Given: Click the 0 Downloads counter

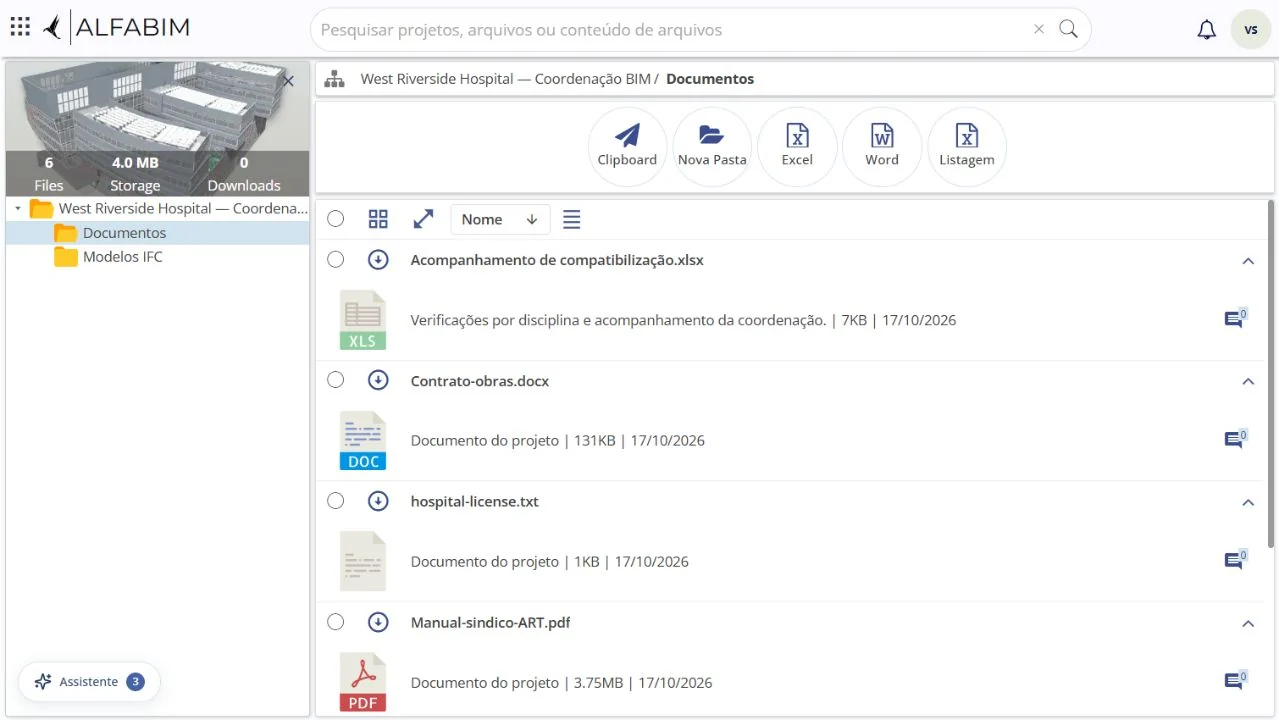Looking at the screenshot, I should 244,174.
